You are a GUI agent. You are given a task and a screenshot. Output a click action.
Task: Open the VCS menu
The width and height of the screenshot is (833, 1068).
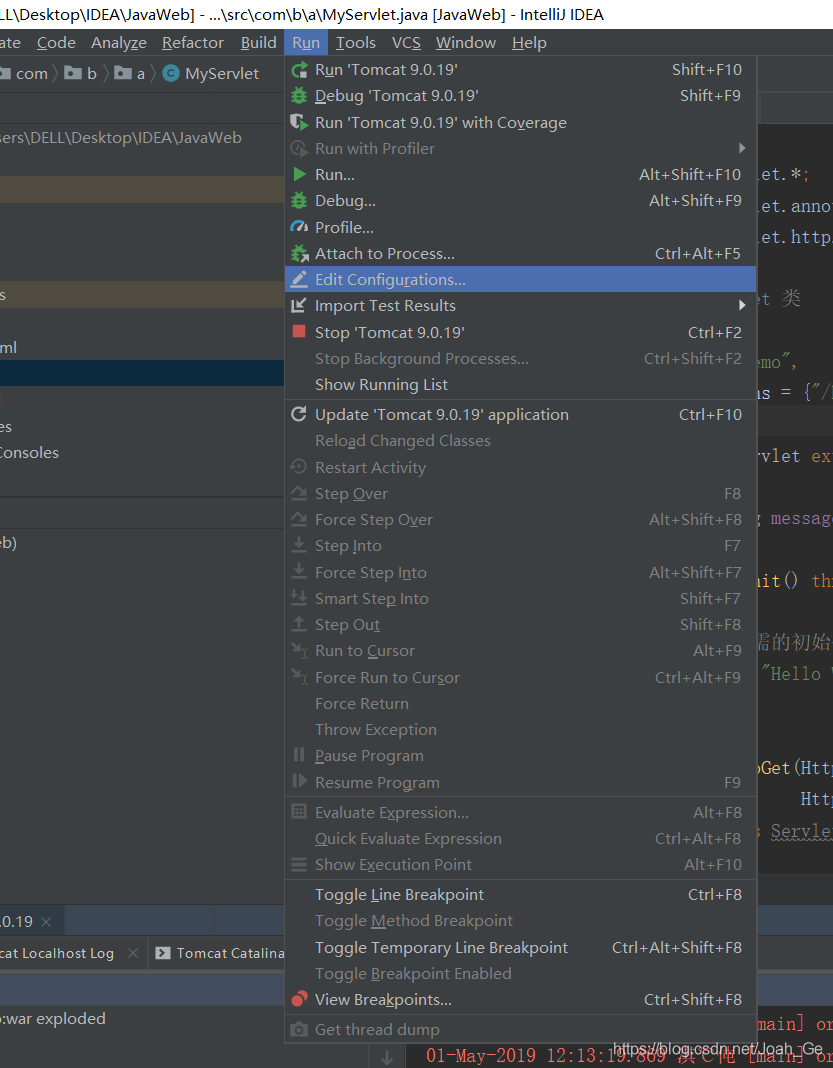tap(406, 43)
